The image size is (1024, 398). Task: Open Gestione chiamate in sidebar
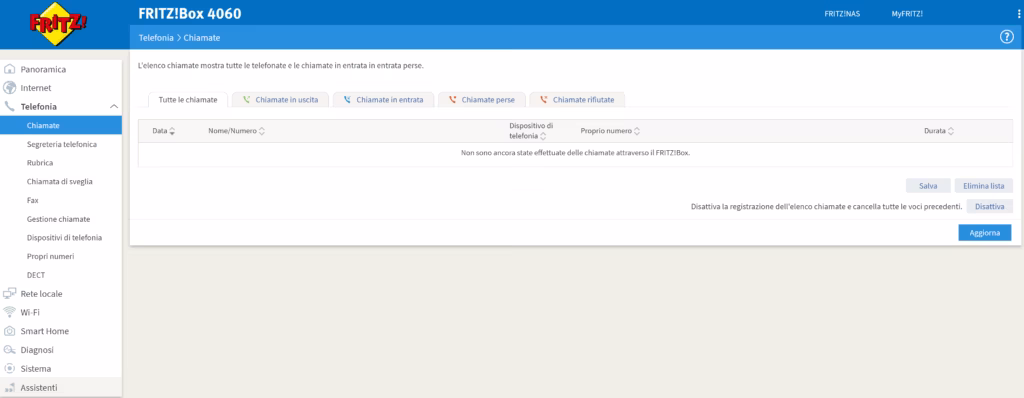coord(61,219)
